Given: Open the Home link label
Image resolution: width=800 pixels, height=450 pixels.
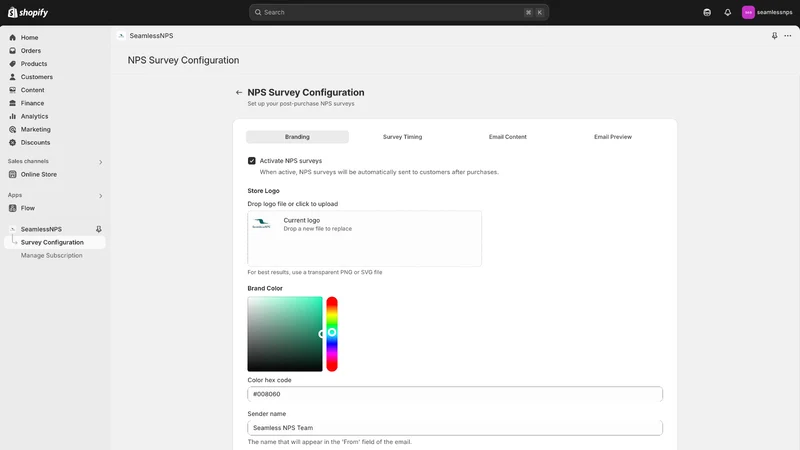Looking at the screenshot, I should click(30, 37).
